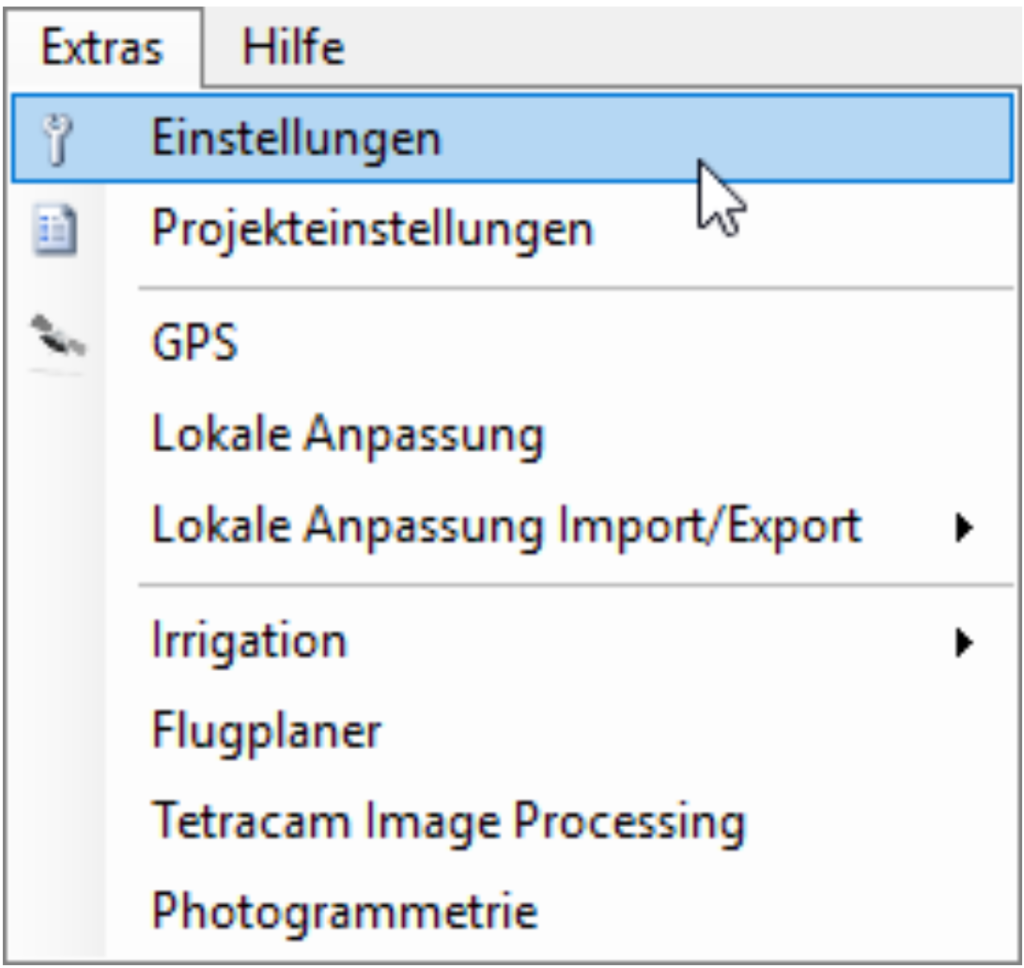Open Projekteinstellungen menu entry
This screenshot has height=968, width=1024.
pos(372,231)
